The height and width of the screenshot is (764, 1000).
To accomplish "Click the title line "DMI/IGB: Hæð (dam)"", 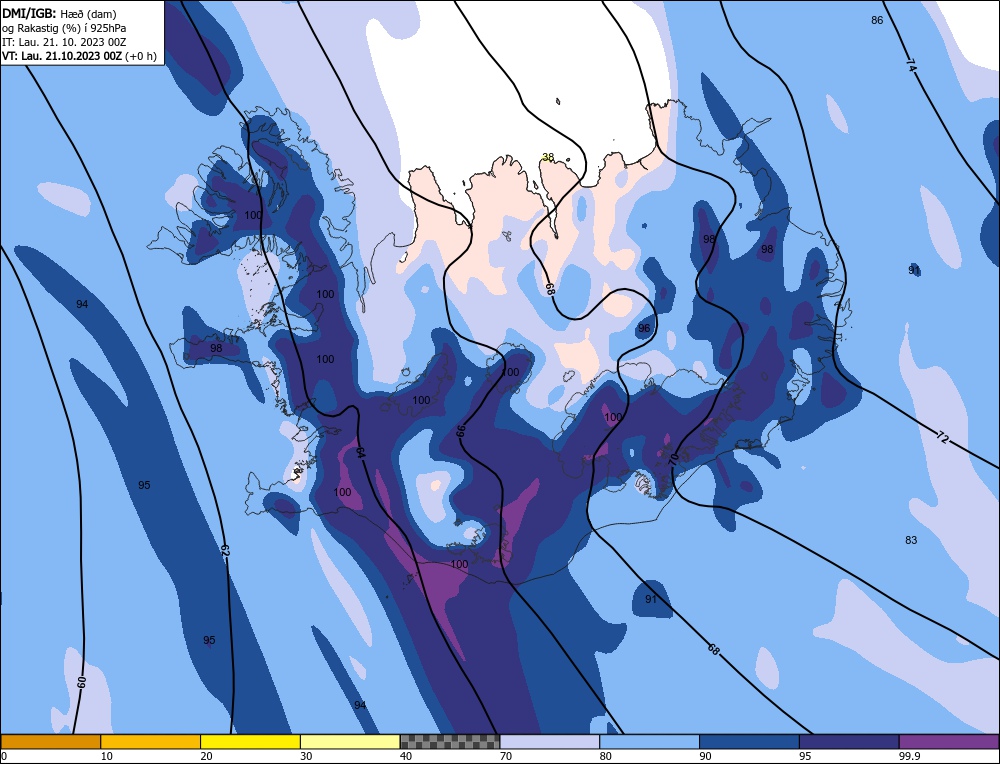I will tap(59, 14).
